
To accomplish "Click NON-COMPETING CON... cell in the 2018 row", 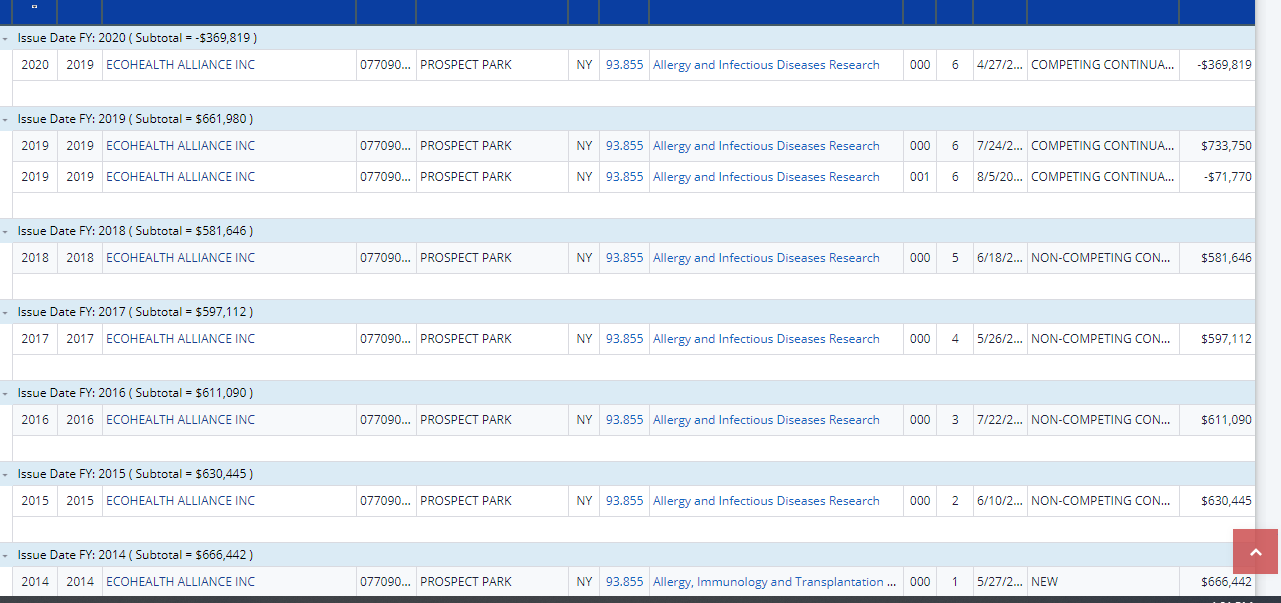I will (x=1103, y=258).
